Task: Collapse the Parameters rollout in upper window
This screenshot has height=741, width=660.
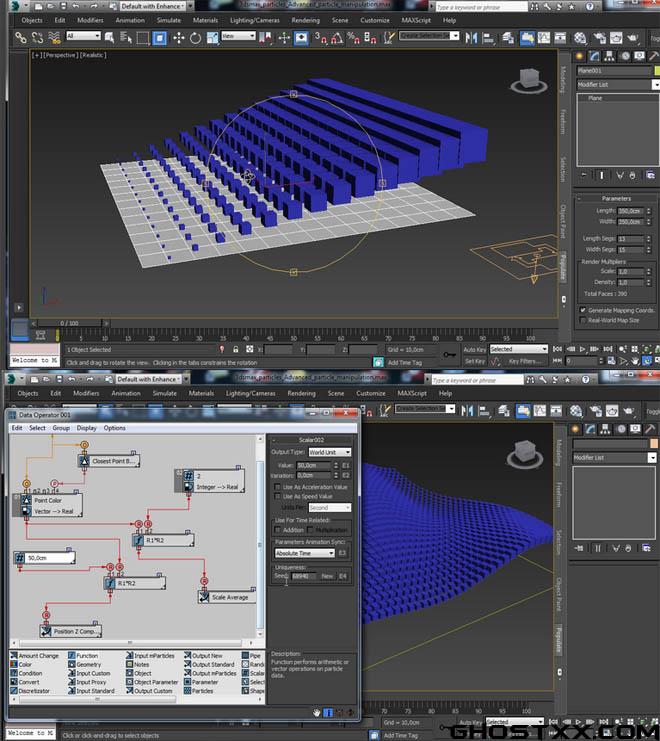Action: point(616,198)
